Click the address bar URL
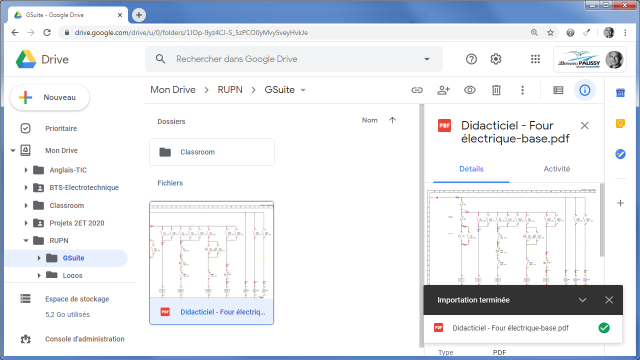This screenshot has width=640, height=360. [x=191, y=33]
